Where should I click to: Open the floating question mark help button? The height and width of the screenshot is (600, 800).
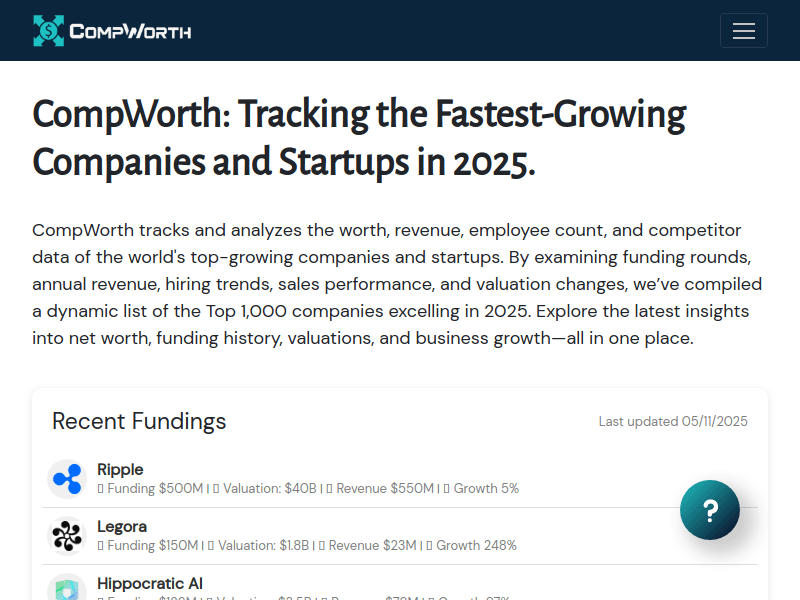pos(710,511)
